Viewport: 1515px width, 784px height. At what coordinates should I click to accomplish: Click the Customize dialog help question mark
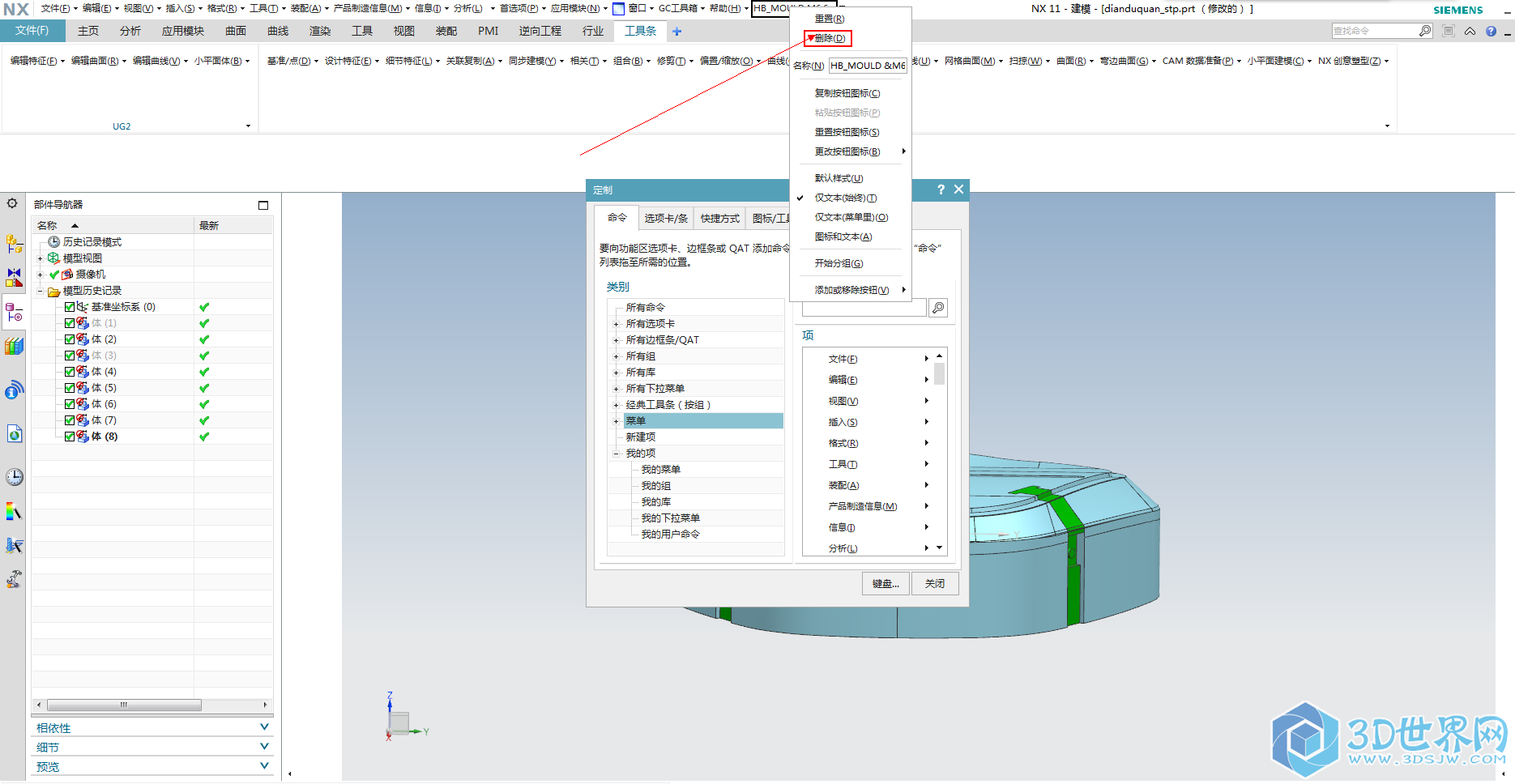(941, 190)
